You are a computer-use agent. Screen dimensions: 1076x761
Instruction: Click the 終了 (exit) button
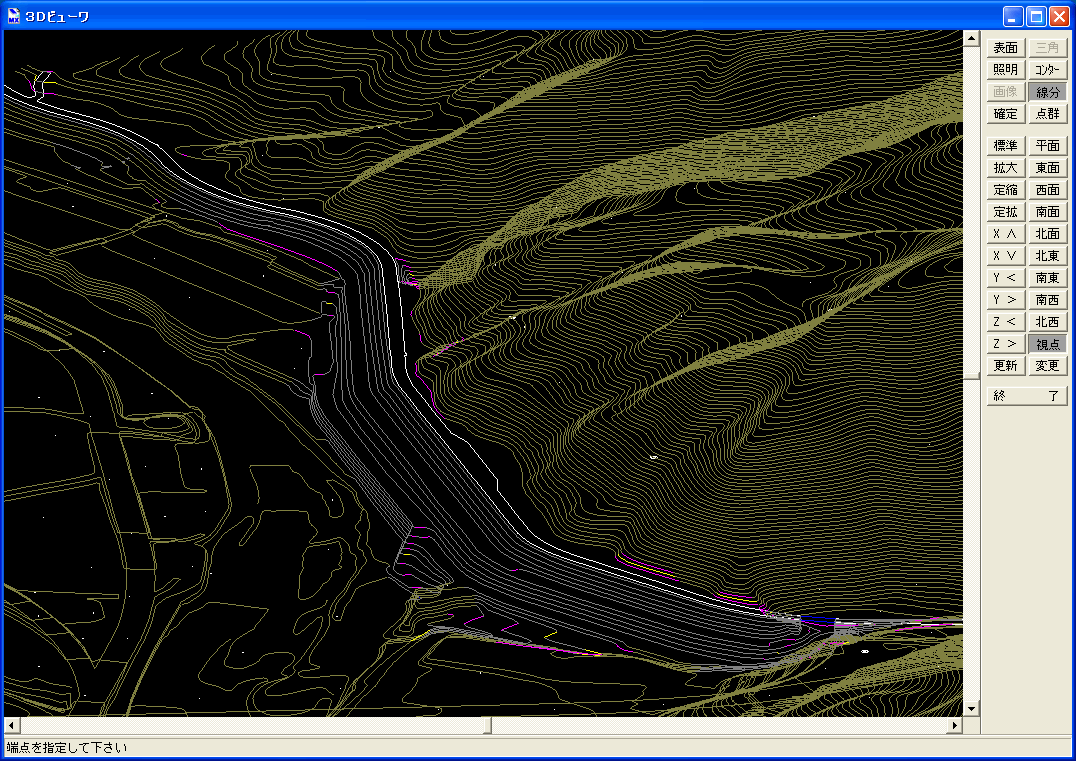[1027, 396]
